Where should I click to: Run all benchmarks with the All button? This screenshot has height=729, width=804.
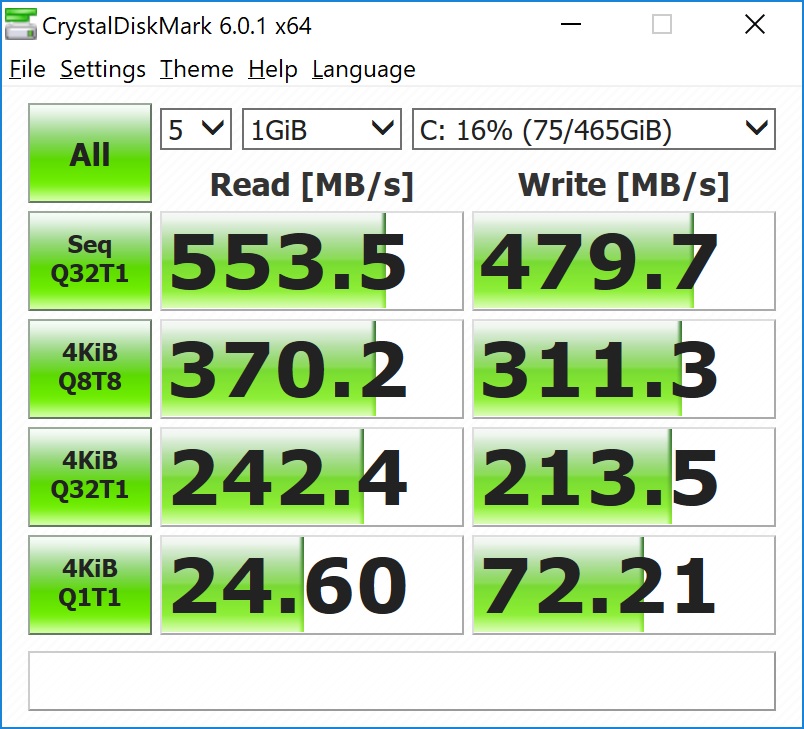point(90,153)
